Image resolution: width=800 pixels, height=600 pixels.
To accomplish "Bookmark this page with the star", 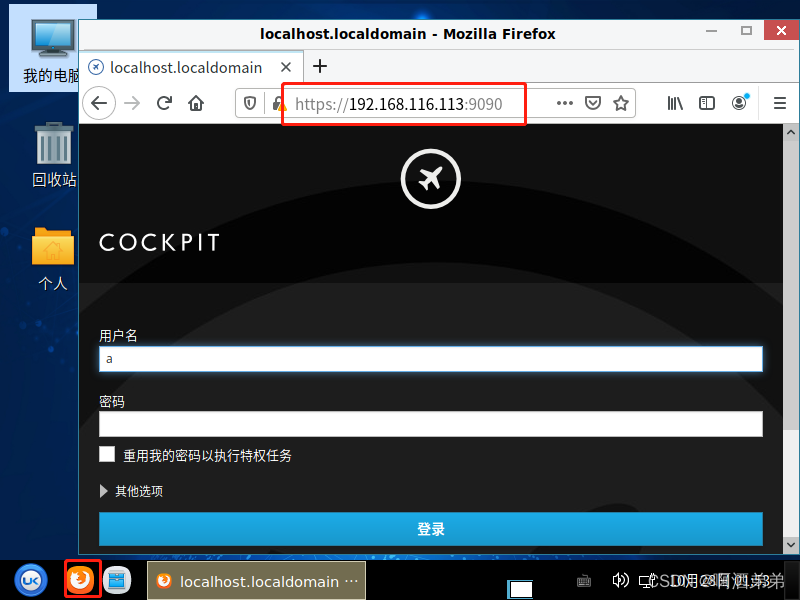I will pos(621,104).
